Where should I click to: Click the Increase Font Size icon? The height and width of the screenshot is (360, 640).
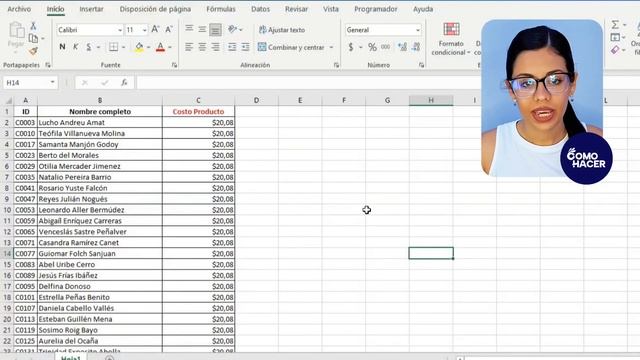click(x=156, y=29)
